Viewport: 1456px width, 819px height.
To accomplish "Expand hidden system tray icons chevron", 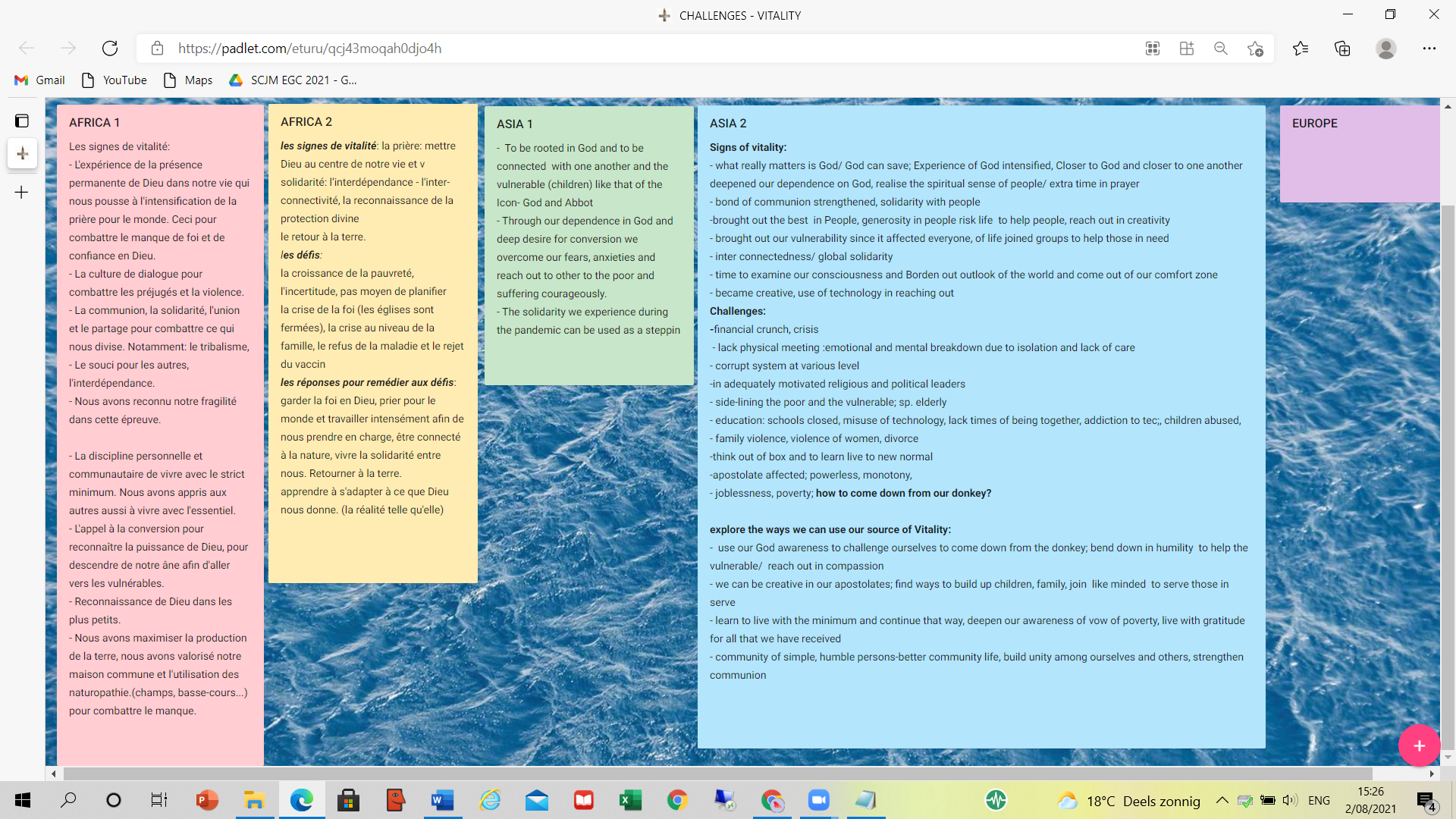I will 1222,800.
